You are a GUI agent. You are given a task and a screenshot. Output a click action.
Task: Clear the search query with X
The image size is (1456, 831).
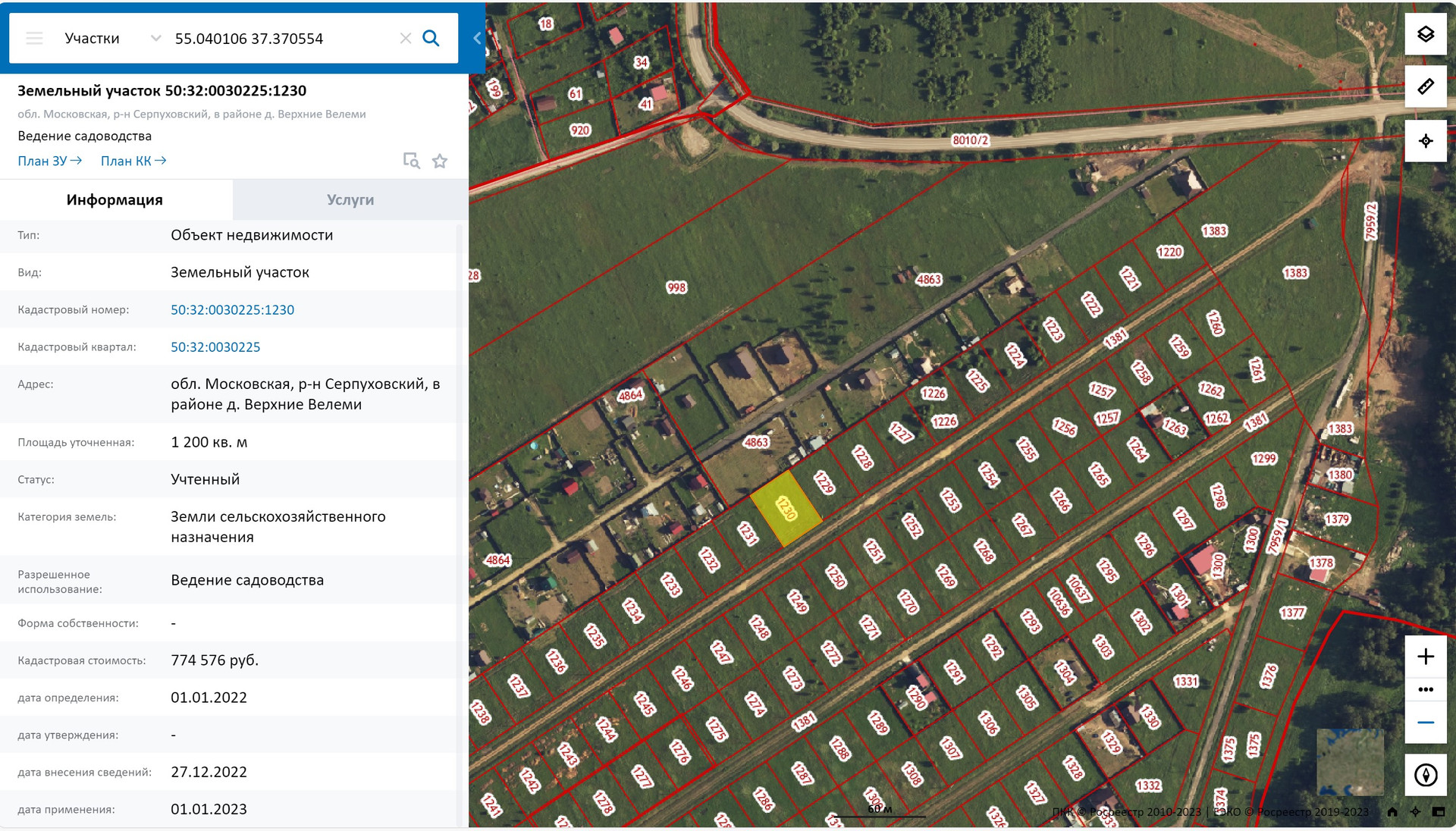[406, 38]
